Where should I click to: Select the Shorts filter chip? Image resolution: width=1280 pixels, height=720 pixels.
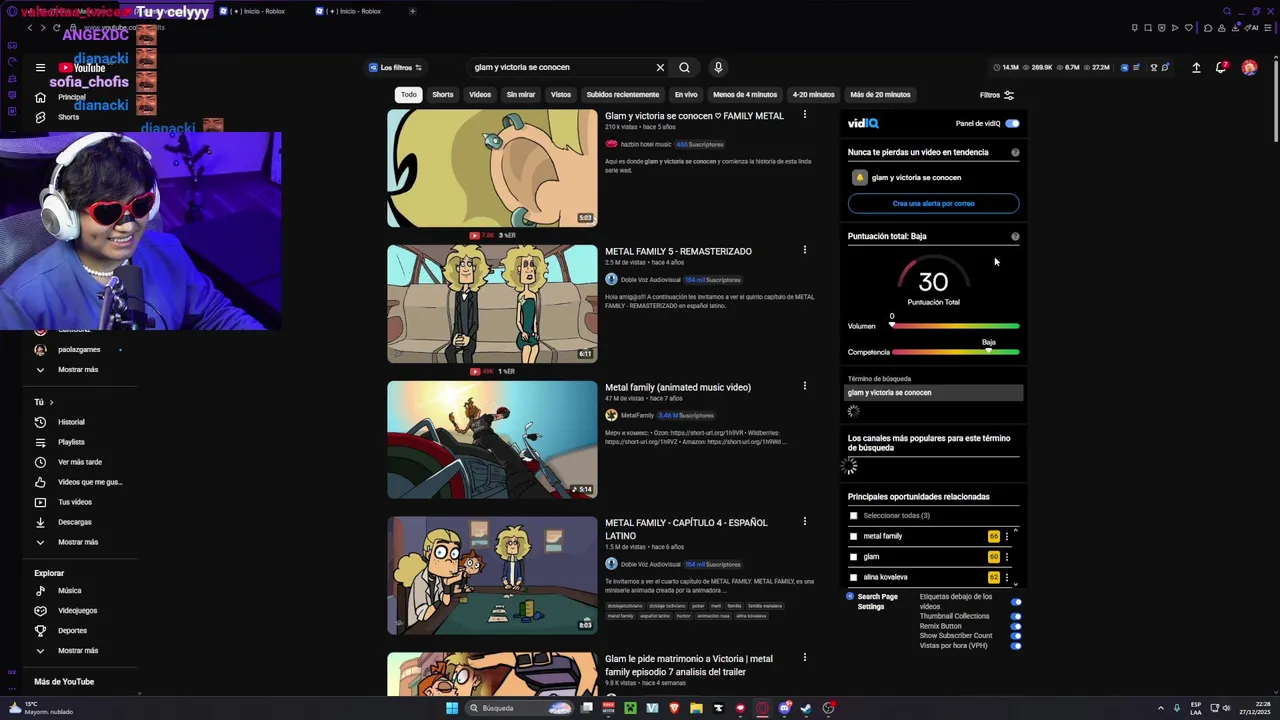(x=443, y=95)
